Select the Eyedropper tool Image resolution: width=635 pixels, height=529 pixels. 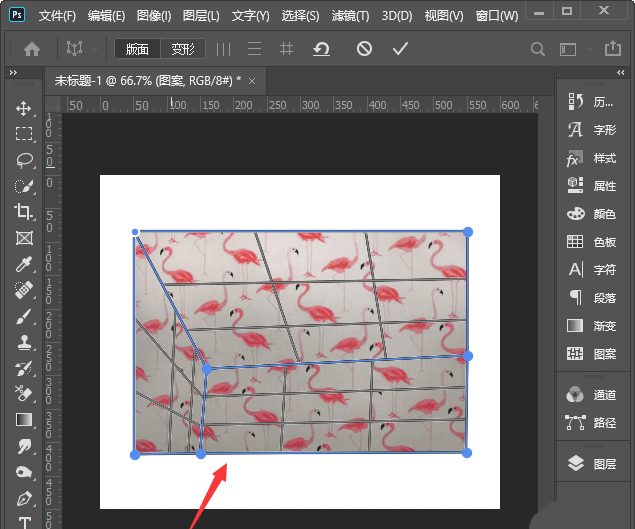(24, 264)
